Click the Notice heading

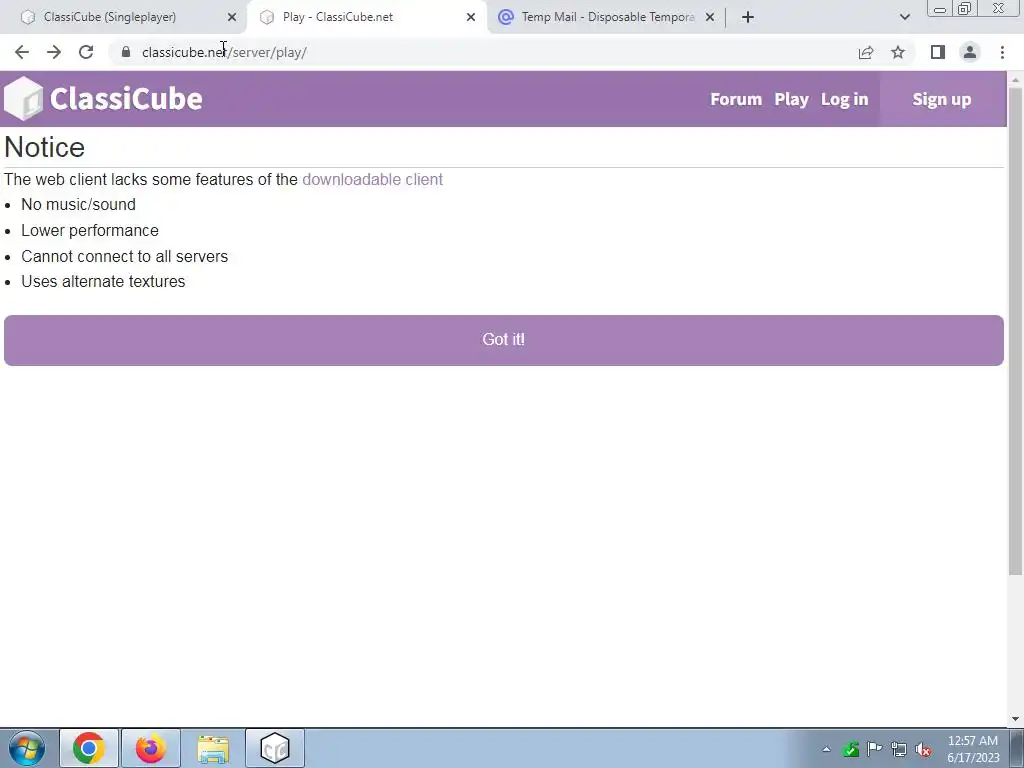[x=44, y=147]
